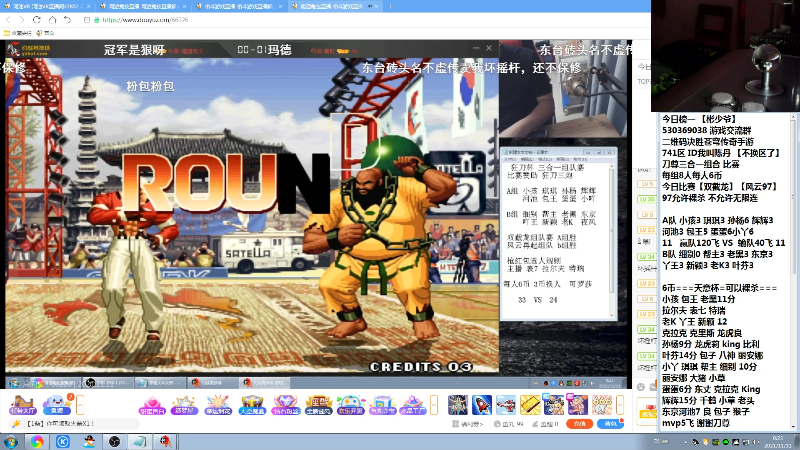The width and height of the screenshot is (800, 450).
Task: Click the notes panel vertical scrollbar
Action: (793, 270)
